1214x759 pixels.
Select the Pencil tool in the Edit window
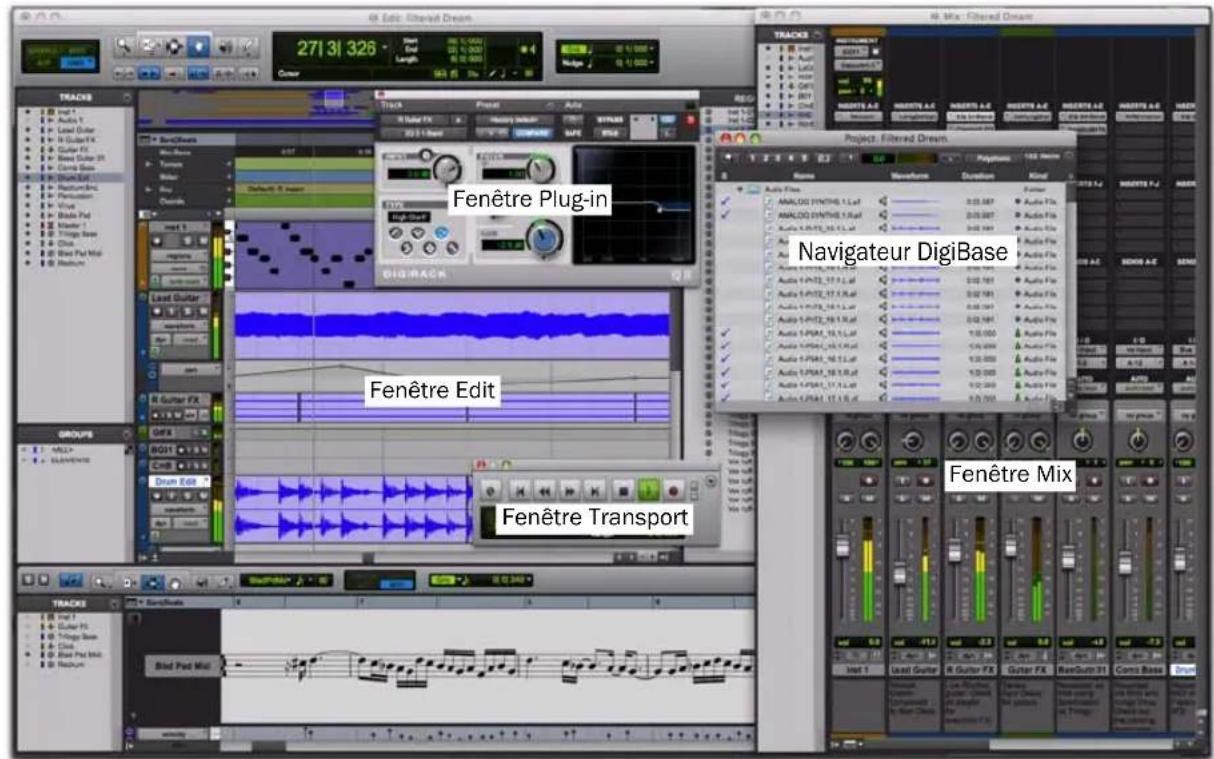pyautogui.click(x=249, y=46)
